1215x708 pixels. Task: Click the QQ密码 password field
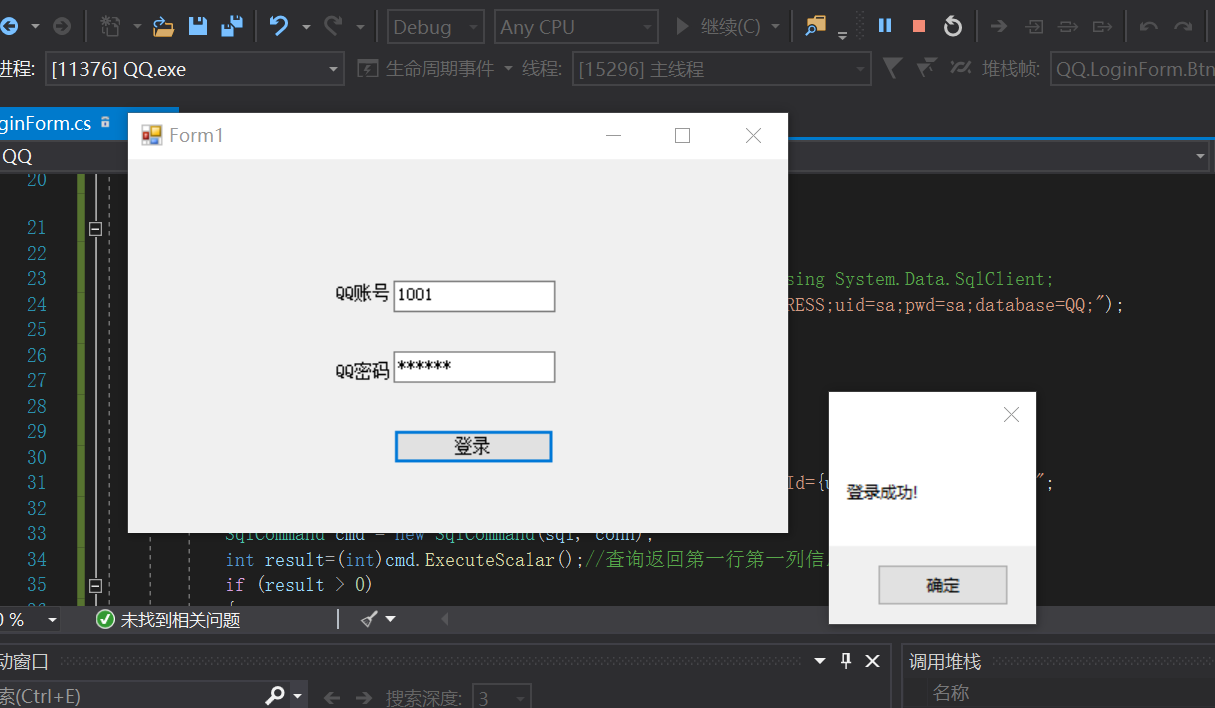pos(474,367)
